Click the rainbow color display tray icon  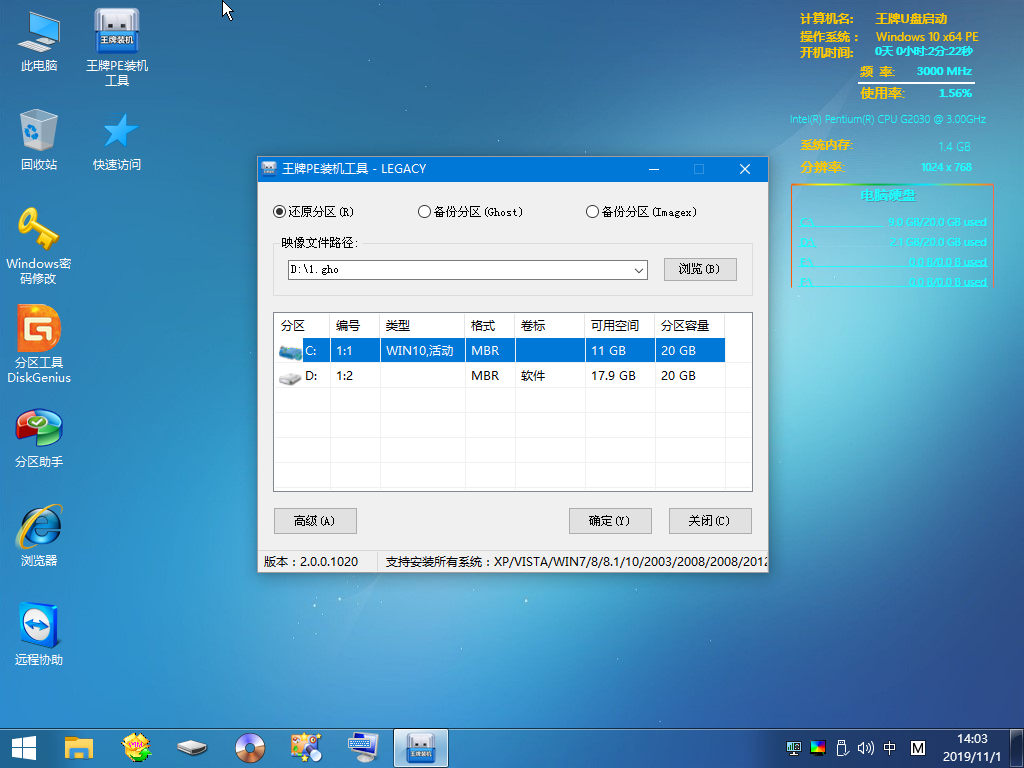point(818,748)
